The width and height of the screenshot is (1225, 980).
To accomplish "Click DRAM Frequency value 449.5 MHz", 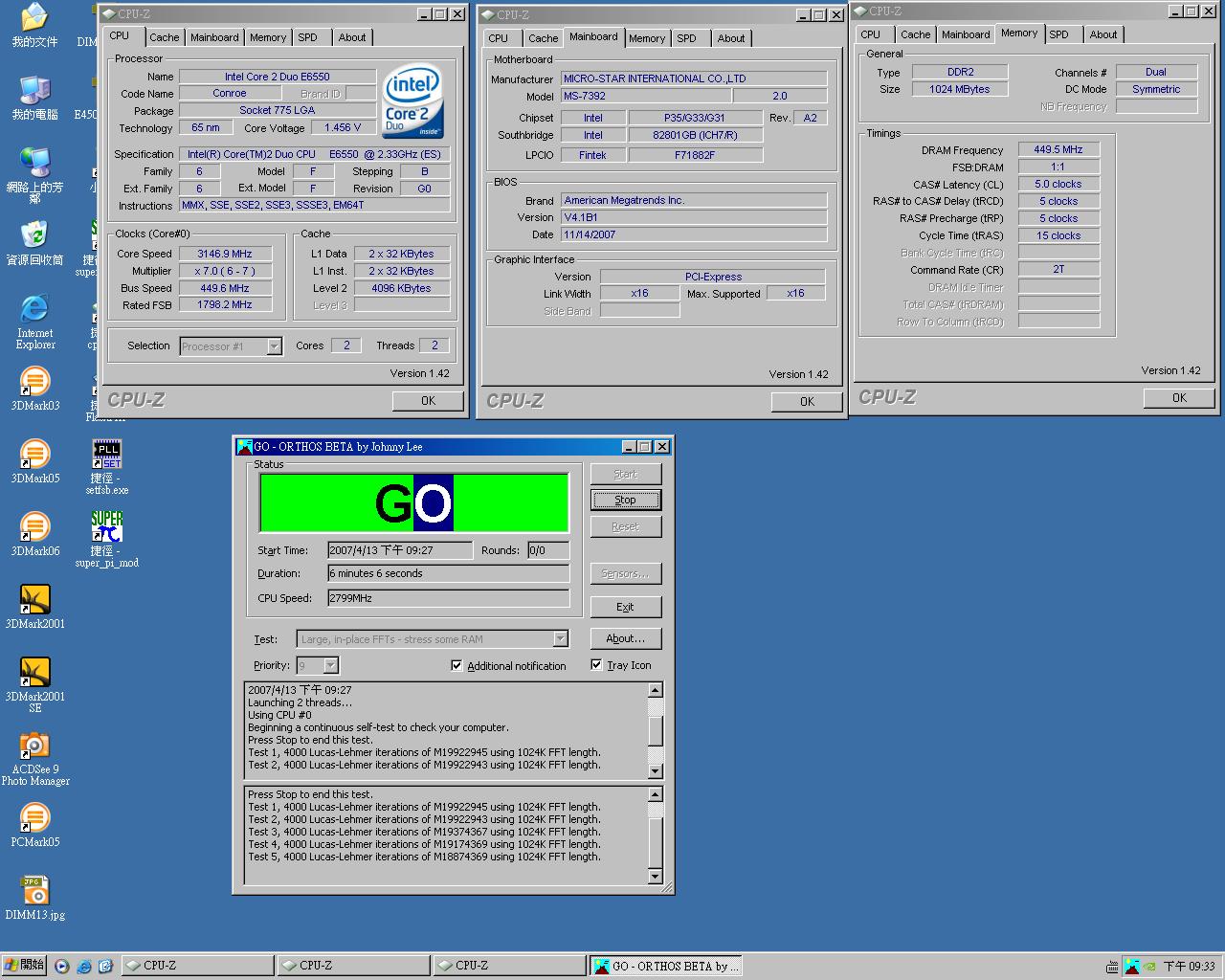I will pyautogui.click(x=1058, y=150).
